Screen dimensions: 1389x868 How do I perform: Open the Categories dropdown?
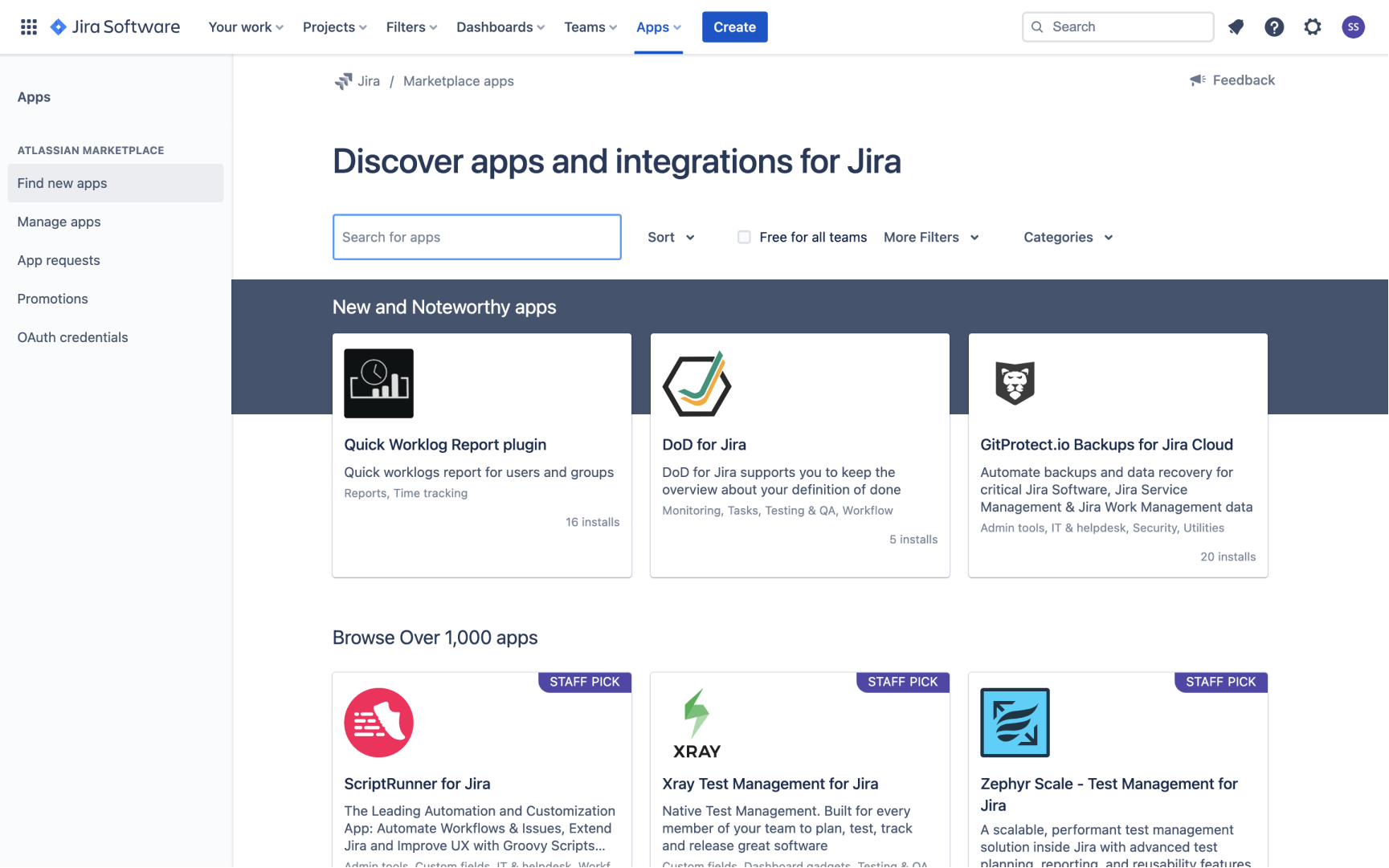point(1067,237)
